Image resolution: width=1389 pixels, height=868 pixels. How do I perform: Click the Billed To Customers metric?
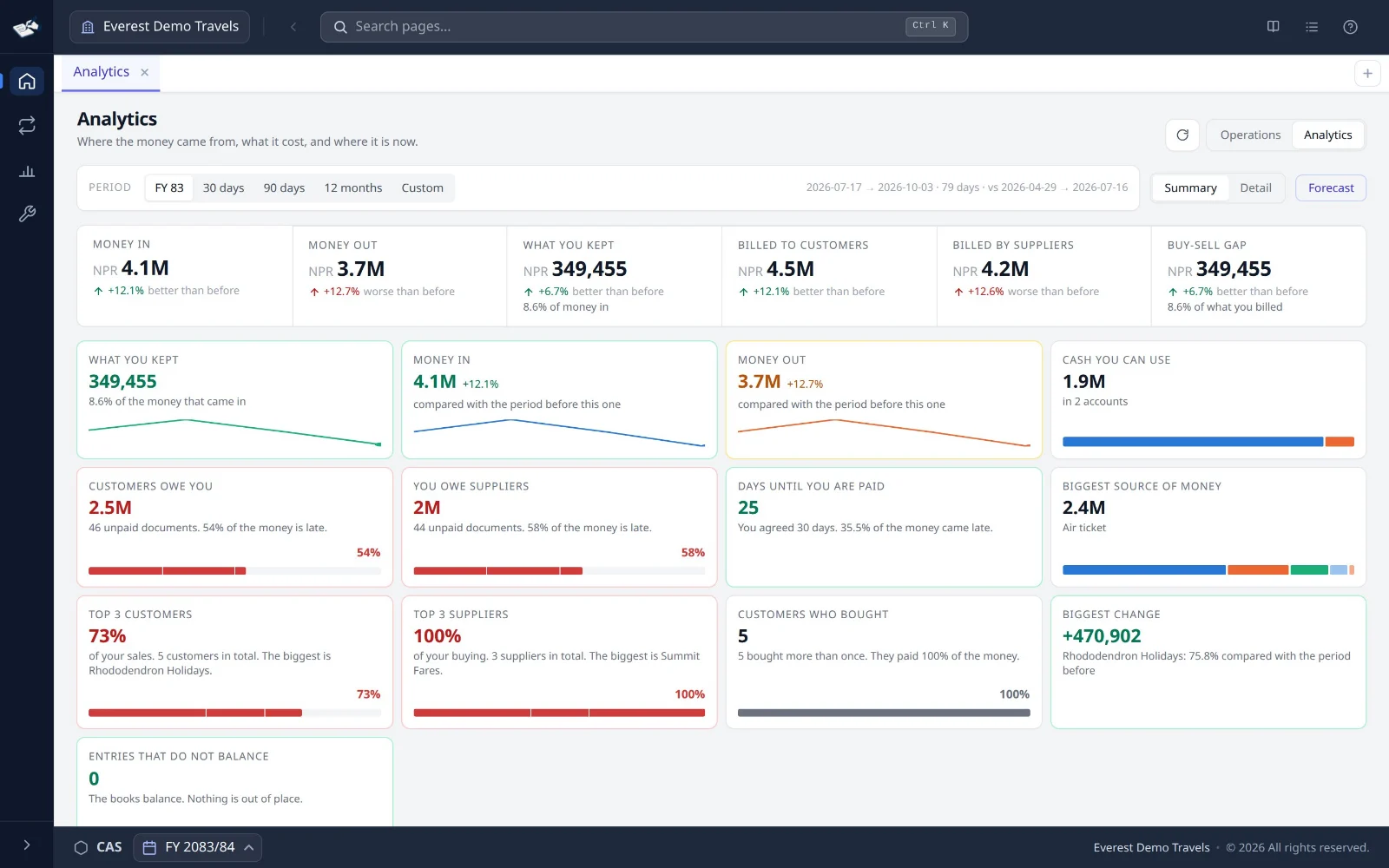[x=829, y=276]
